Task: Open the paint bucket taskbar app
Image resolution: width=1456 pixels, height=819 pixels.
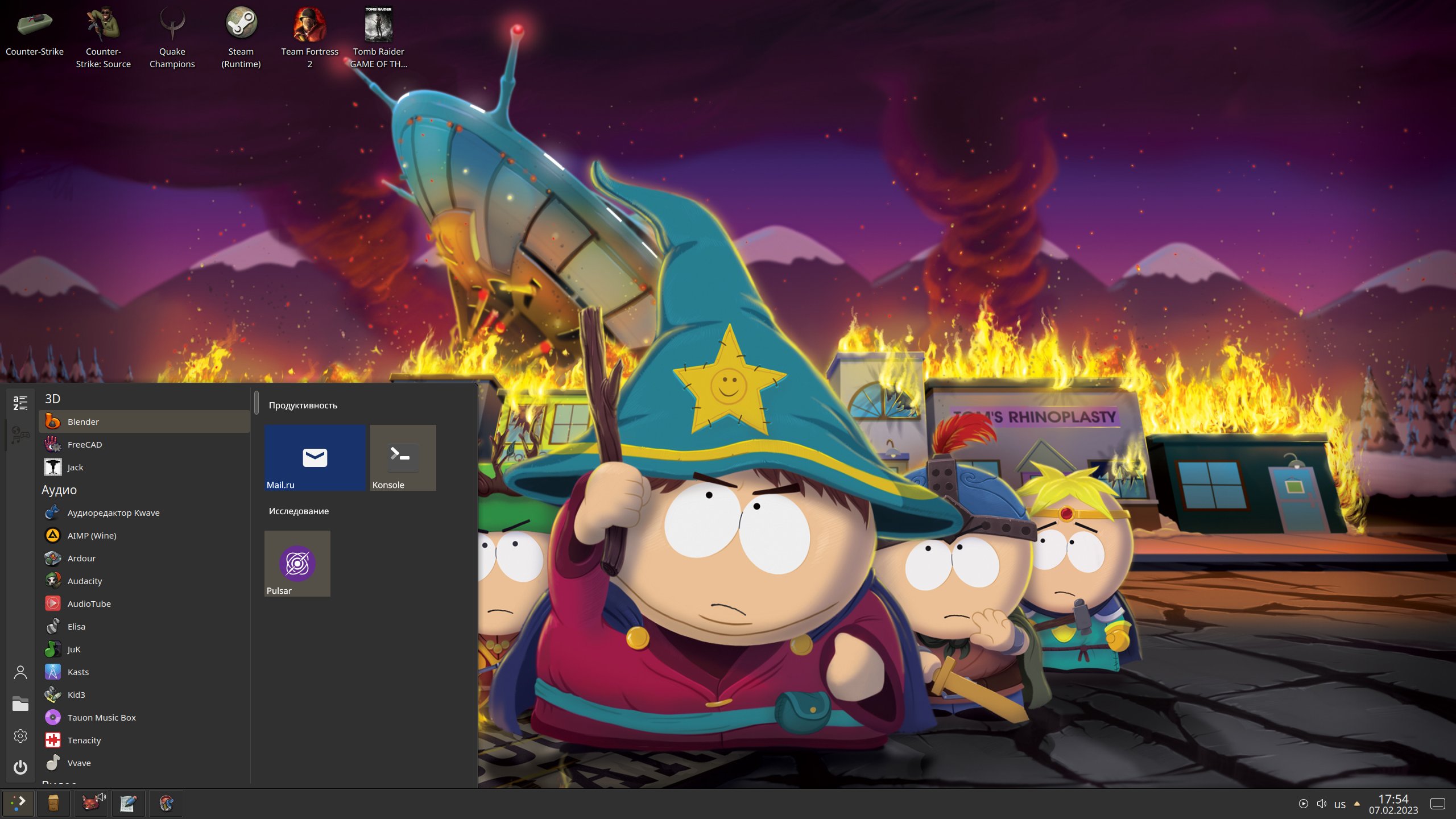Action: (x=166, y=804)
